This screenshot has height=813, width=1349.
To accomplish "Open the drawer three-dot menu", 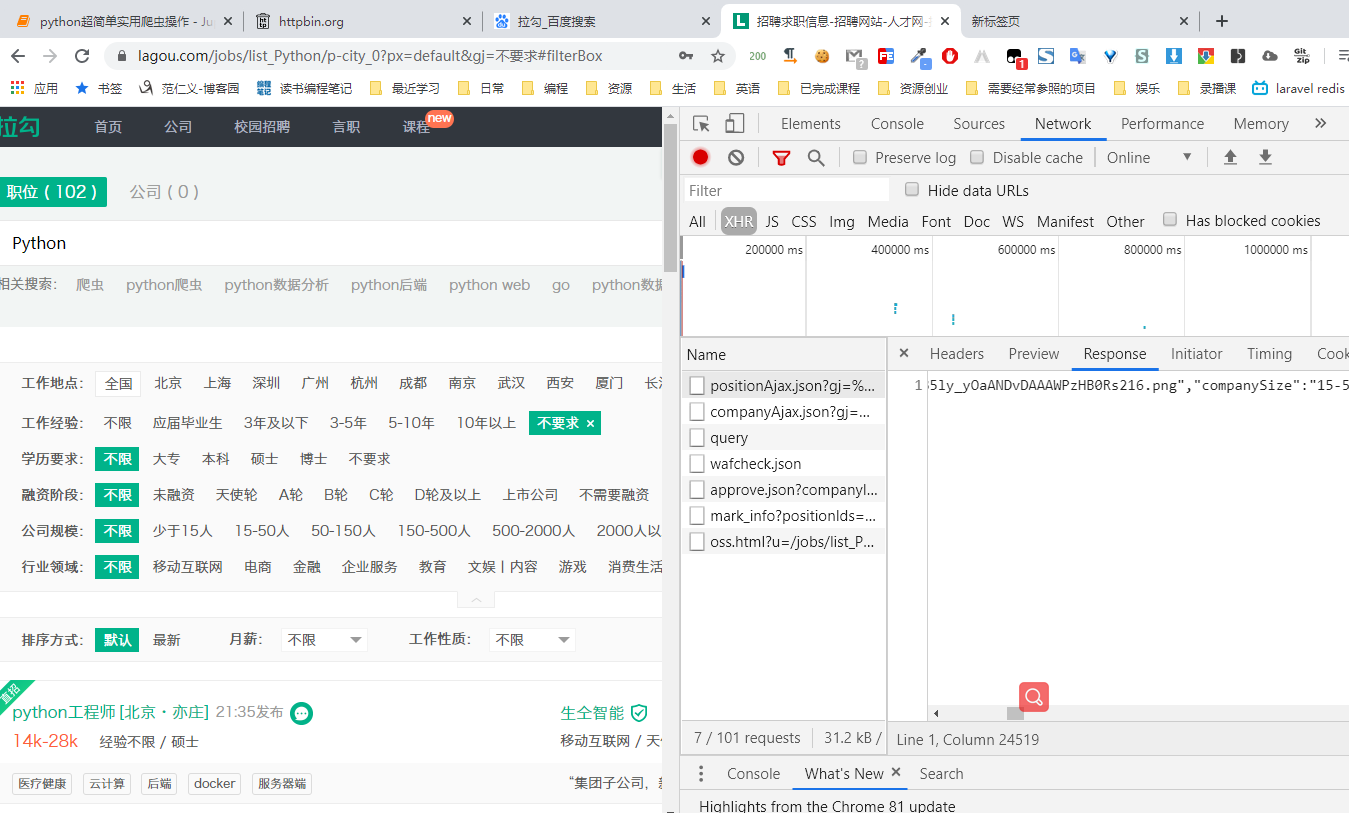I will [701, 773].
